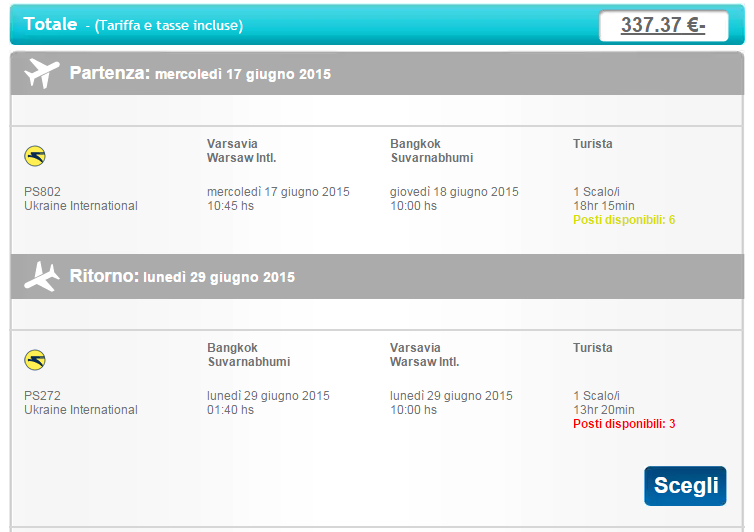754x532 pixels.
Task: Click 'Varsavia Warsaw Intl.' return destination
Action: [424, 355]
